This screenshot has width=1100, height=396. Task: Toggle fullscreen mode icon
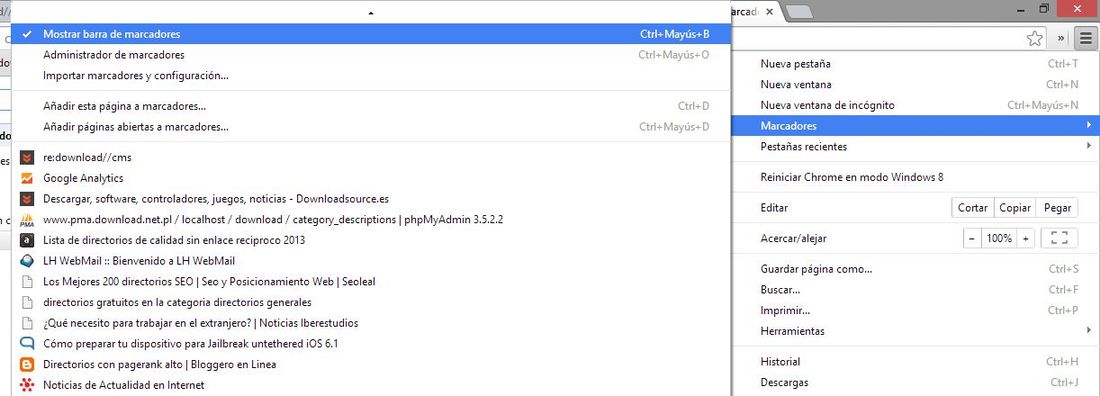click(x=1059, y=239)
